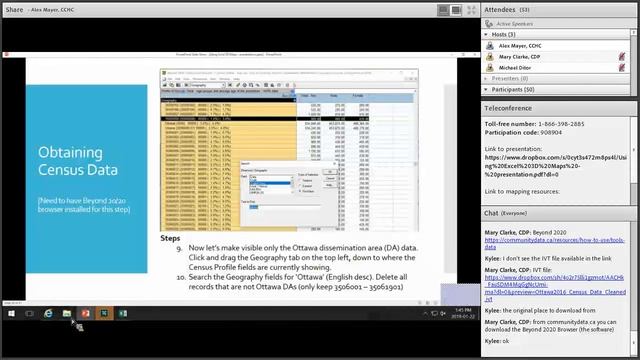Click the attendee list scrollbar up arrow
The height and width of the screenshot is (360, 640).
pos(633,32)
